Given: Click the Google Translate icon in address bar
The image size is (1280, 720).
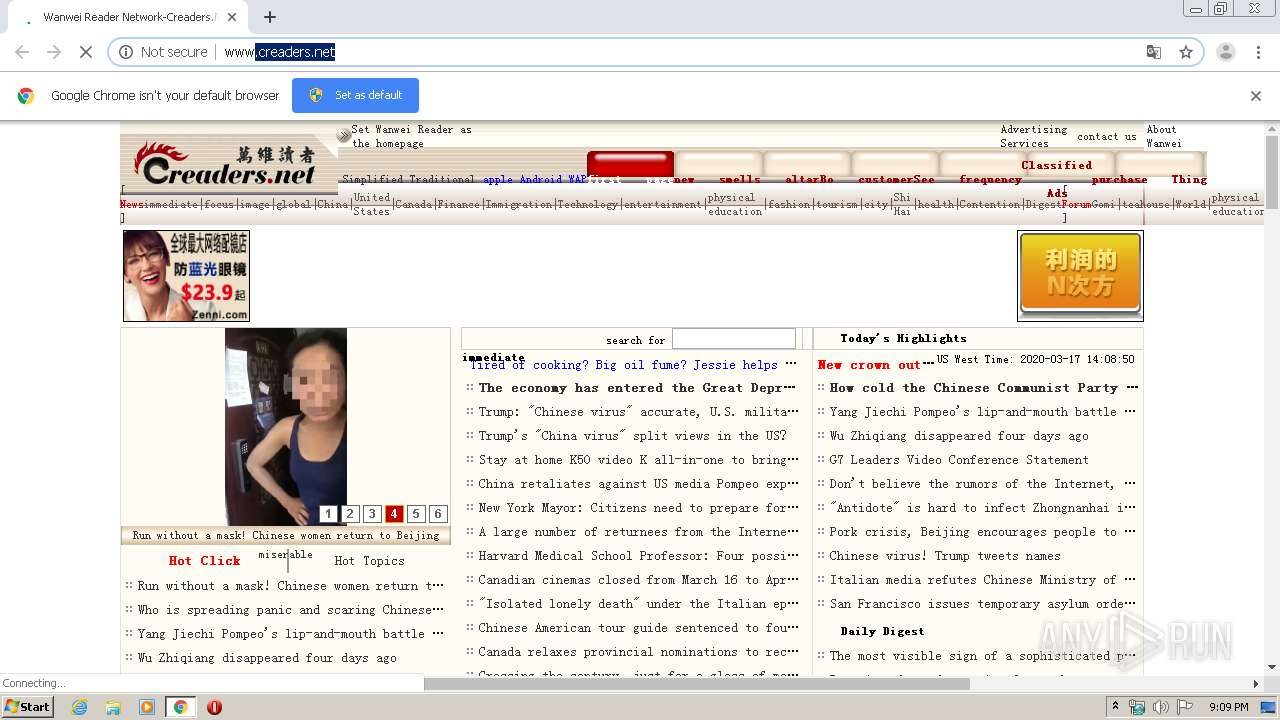Looking at the screenshot, I should point(1154,52).
